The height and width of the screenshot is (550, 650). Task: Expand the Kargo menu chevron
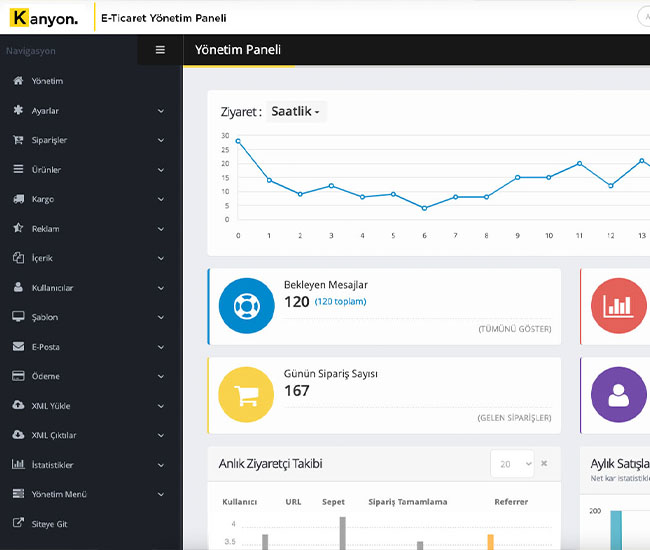[161, 199]
